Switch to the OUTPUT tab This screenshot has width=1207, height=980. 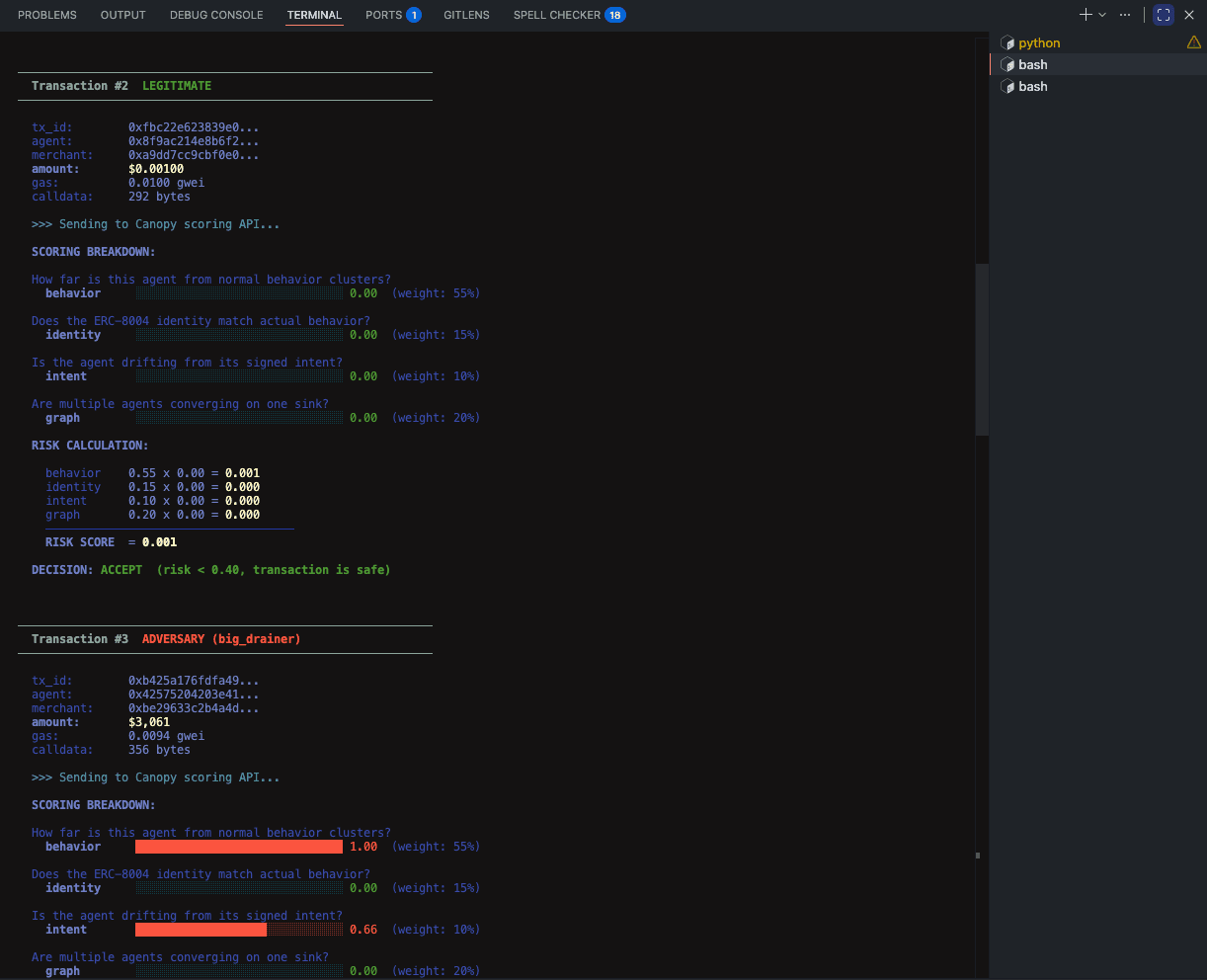pos(123,15)
